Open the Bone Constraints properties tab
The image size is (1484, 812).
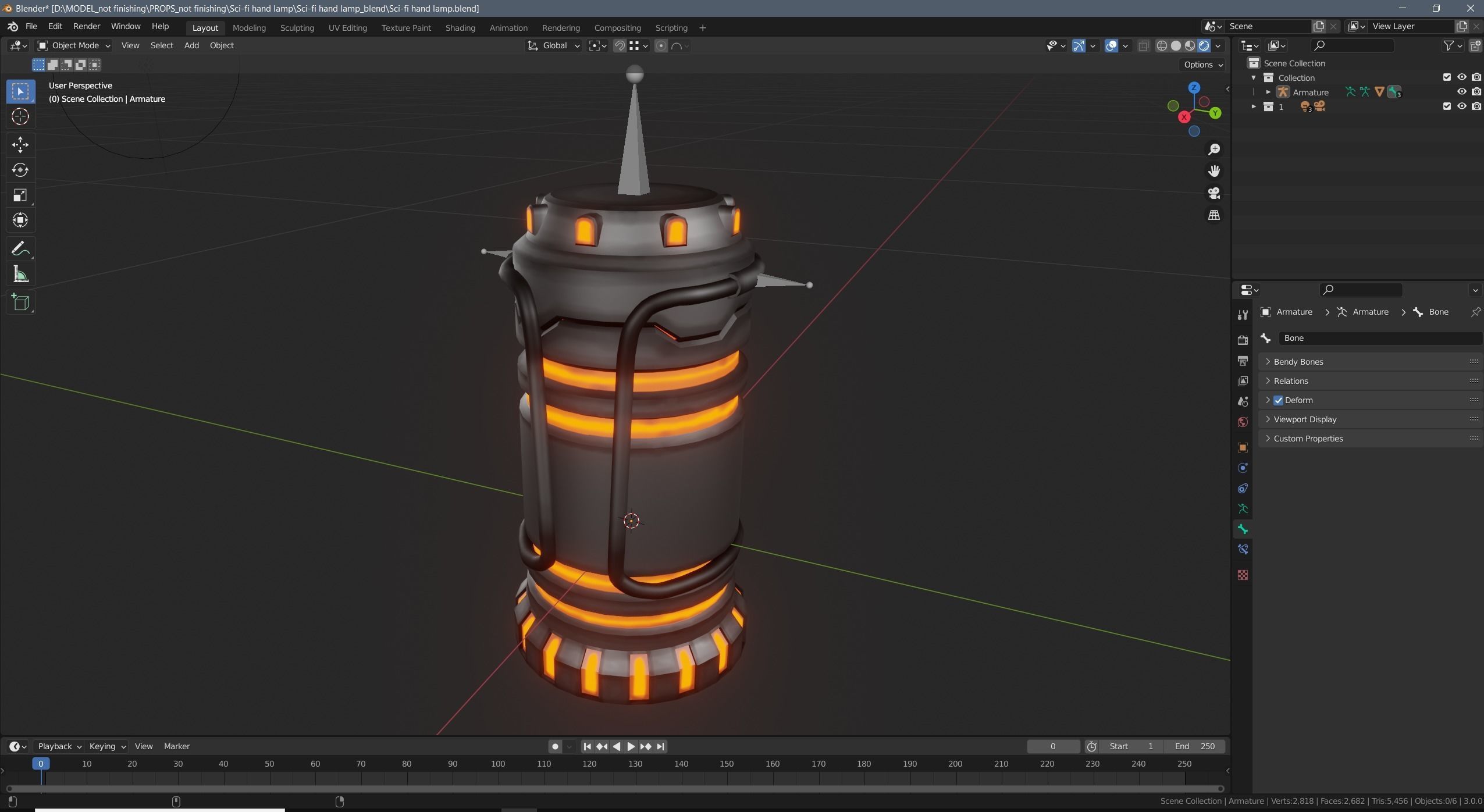coord(1243,549)
